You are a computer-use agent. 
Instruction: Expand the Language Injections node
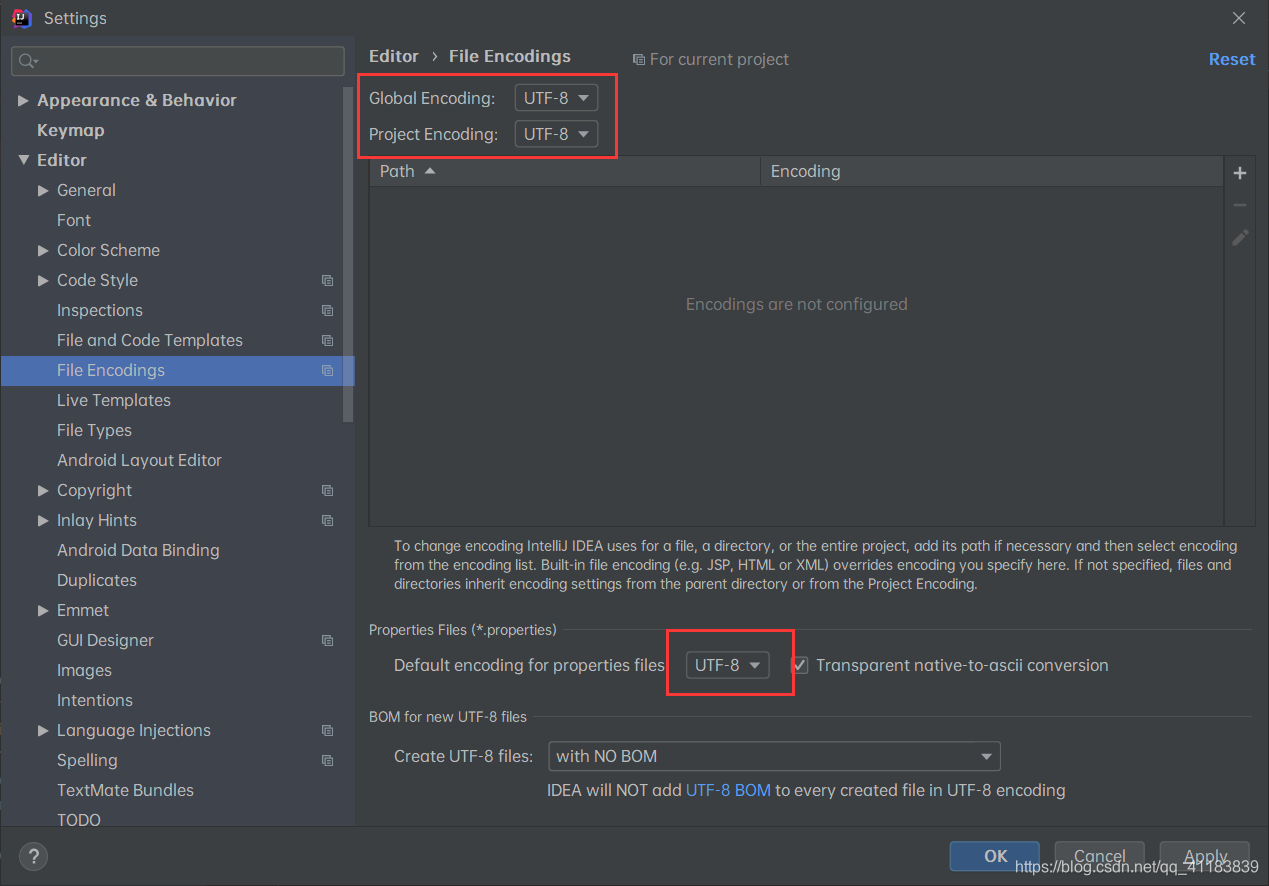(43, 731)
